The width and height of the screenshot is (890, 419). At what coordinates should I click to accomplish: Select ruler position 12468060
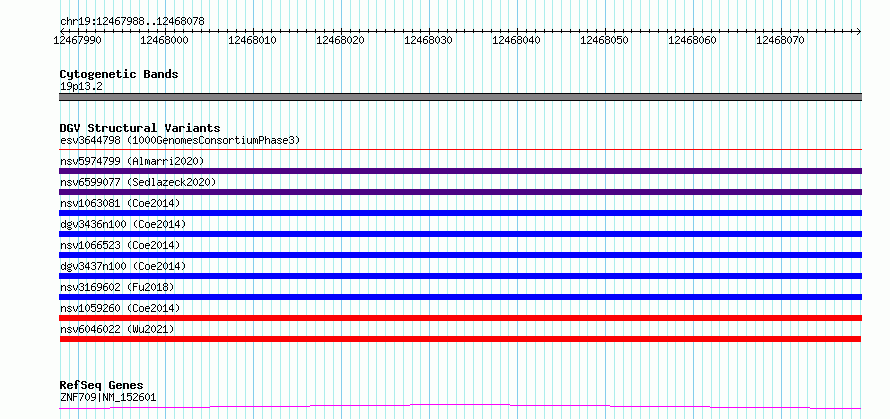pyautogui.click(x=692, y=41)
